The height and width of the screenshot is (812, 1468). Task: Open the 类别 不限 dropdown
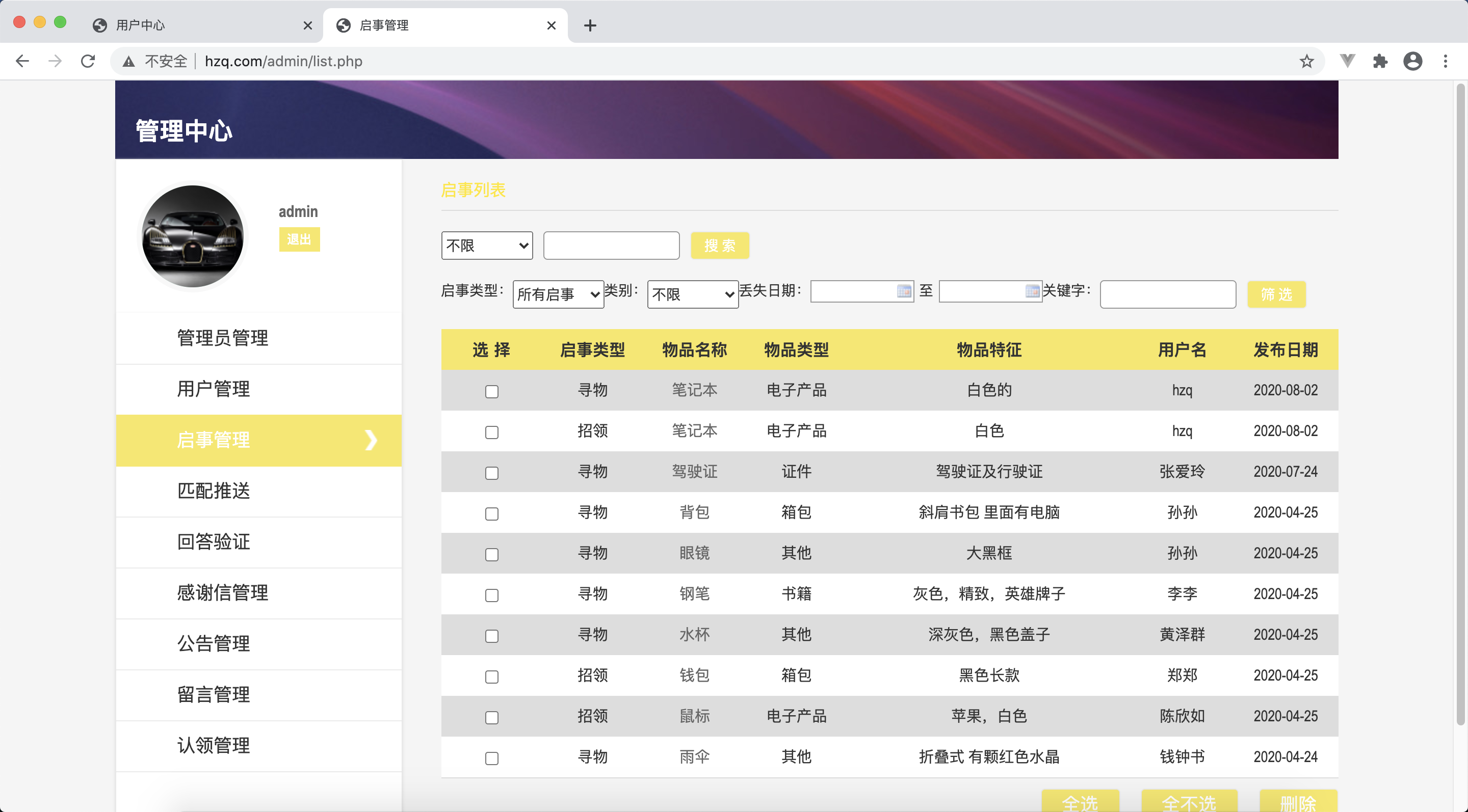point(692,294)
